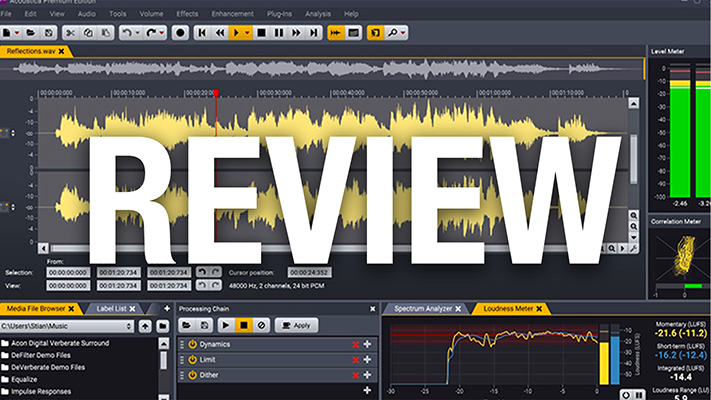Image resolution: width=711 pixels, height=400 pixels.
Task: Open the folder path dropdown in Media File Browser
Action: point(128,326)
